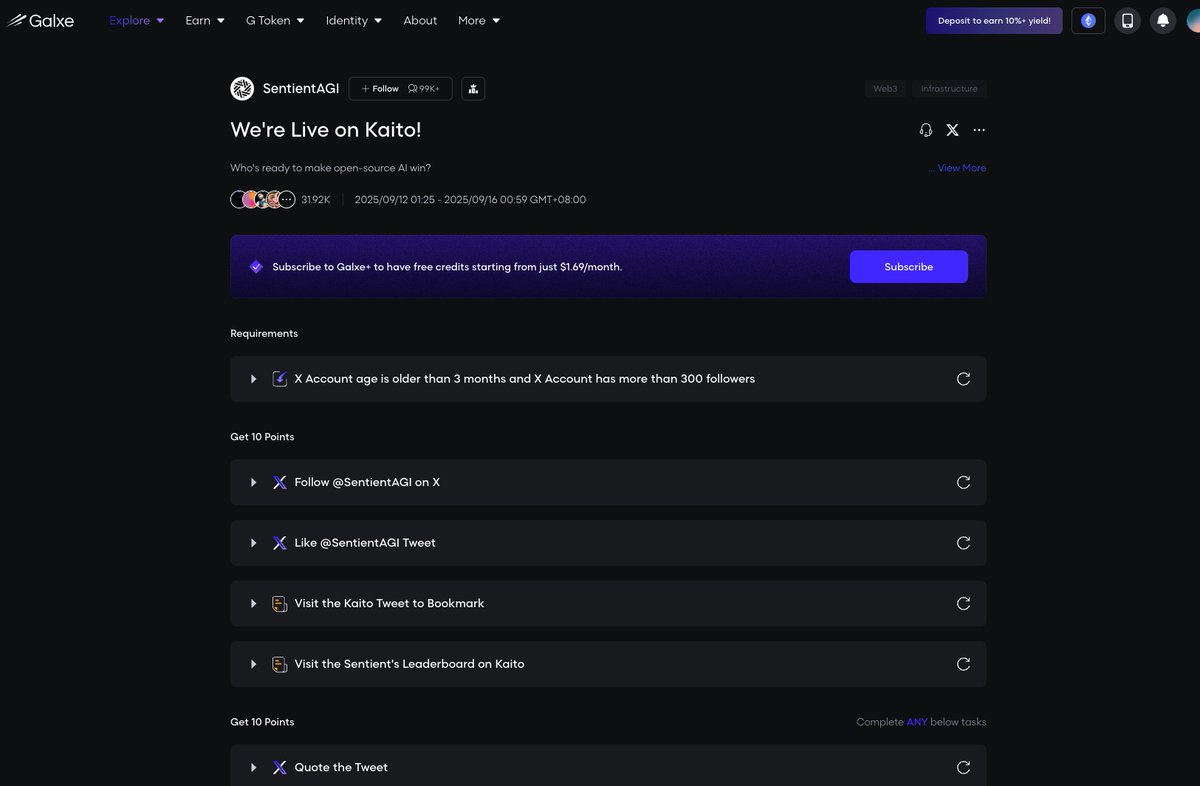The height and width of the screenshot is (786, 1200).
Task: Refresh the Follow @SentientAGI on X task
Action: 963,482
